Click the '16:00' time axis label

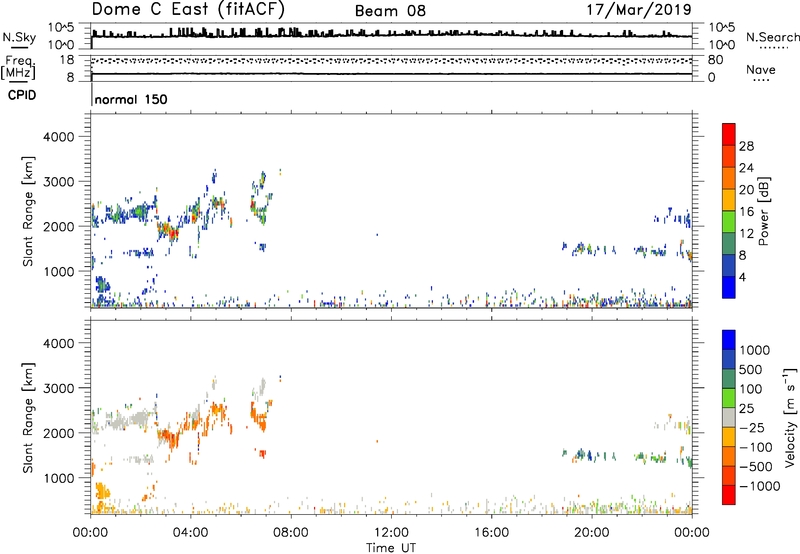pyautogui.click(x=491, y=533)
